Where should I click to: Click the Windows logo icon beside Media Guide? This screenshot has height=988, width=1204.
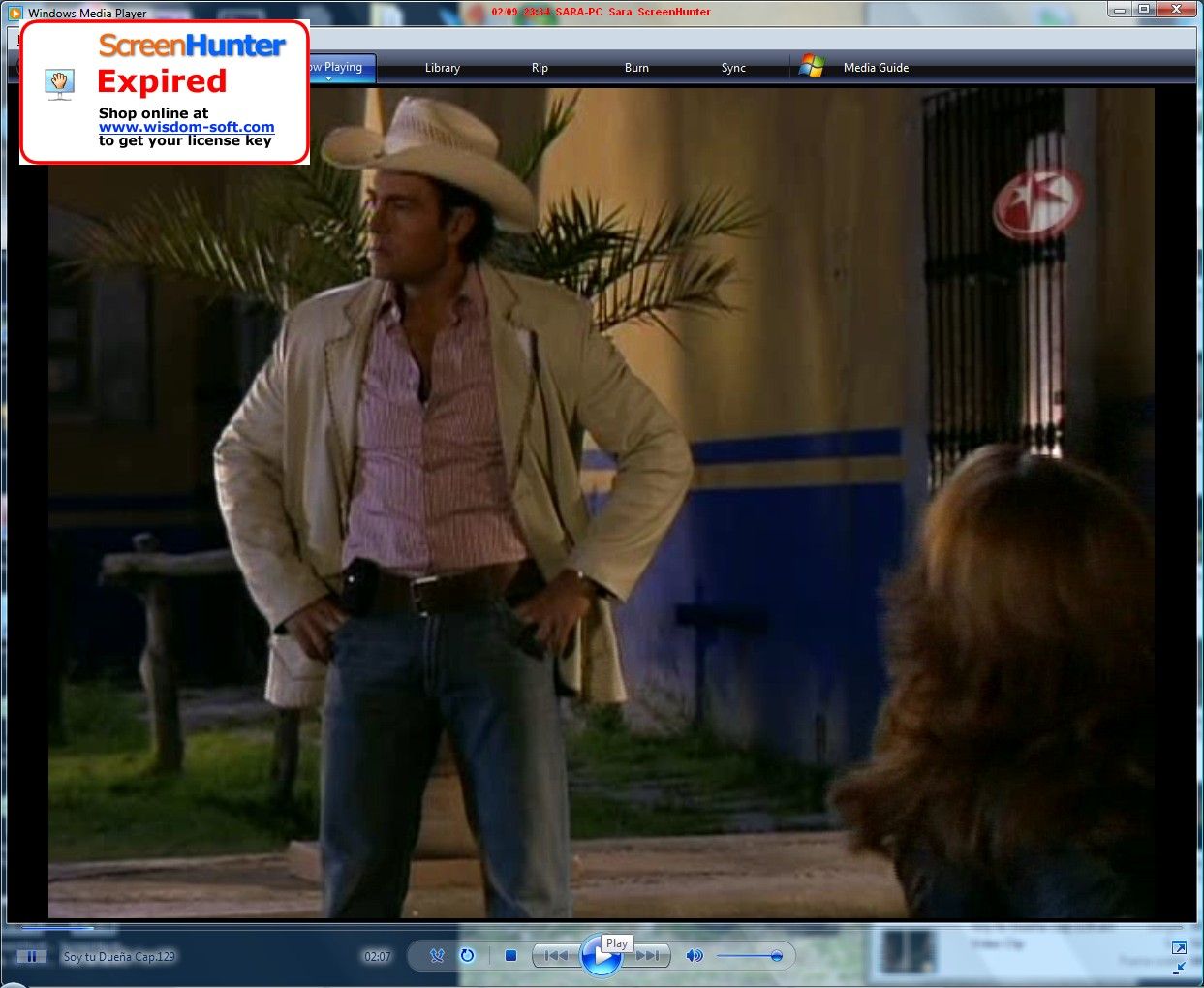(x=812, y=67)
